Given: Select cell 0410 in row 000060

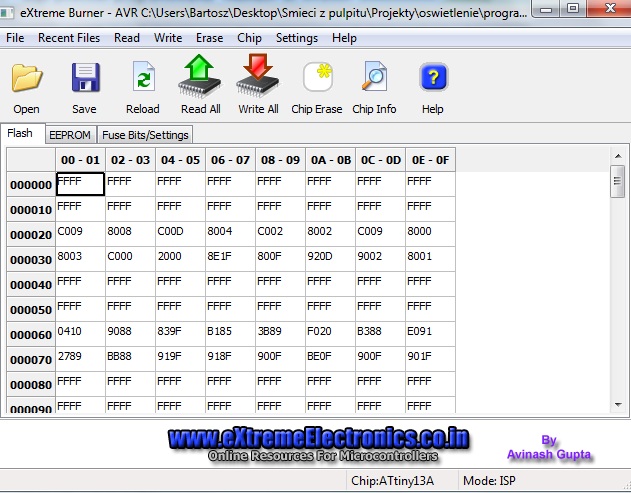Looking at the screenshot, I should click(80, 334).
